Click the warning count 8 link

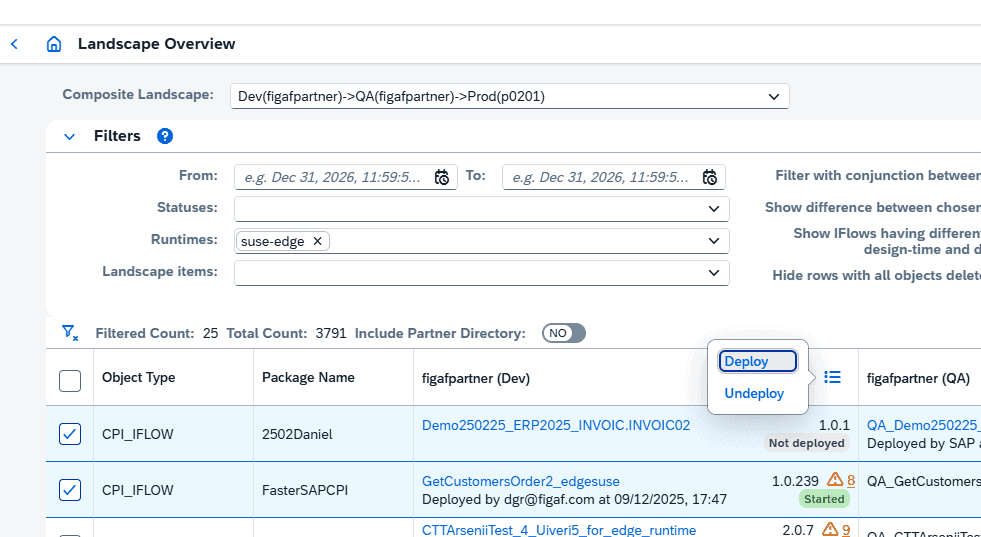tap(851, 481)
